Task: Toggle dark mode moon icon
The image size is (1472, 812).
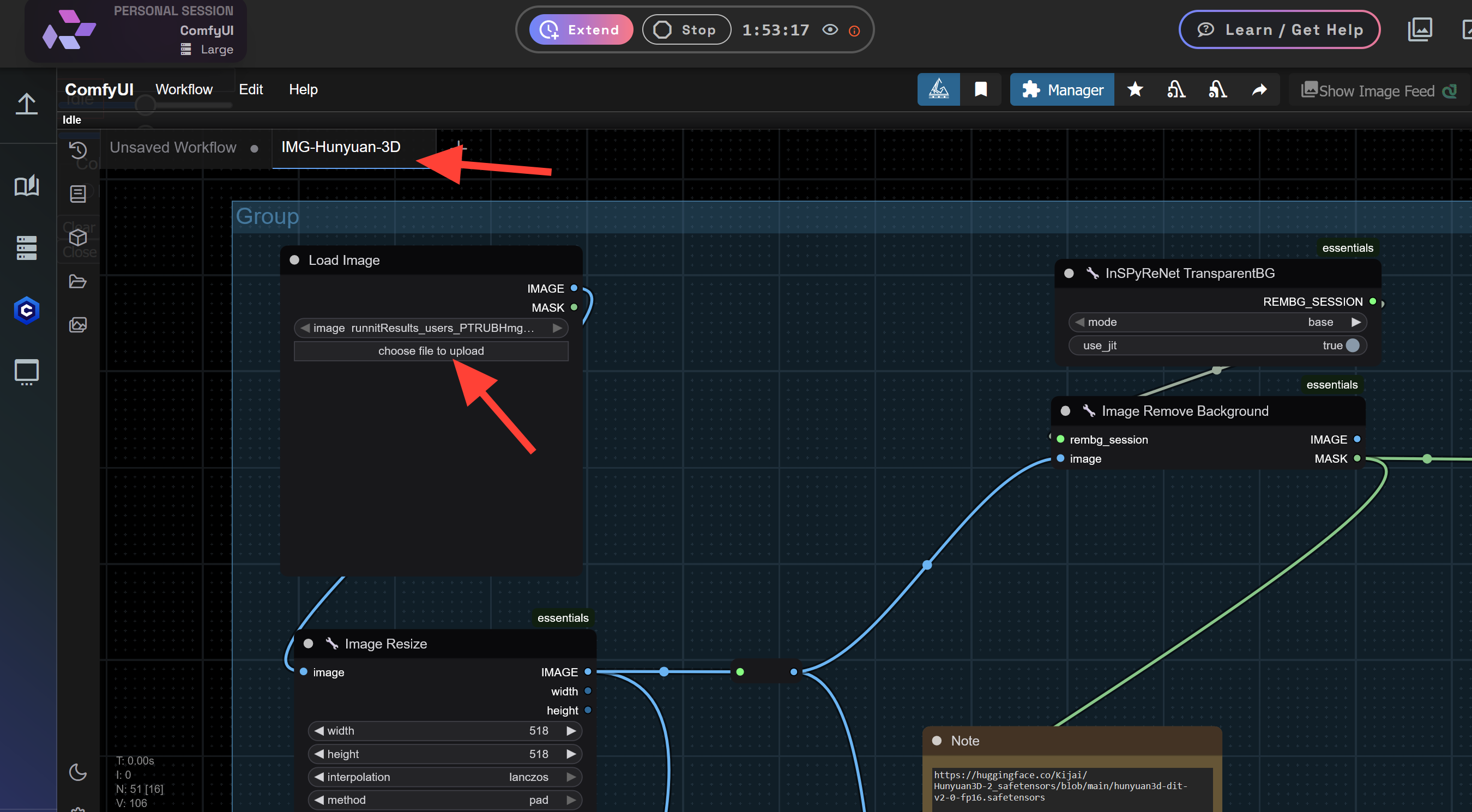Action: [x=78, y=773]
